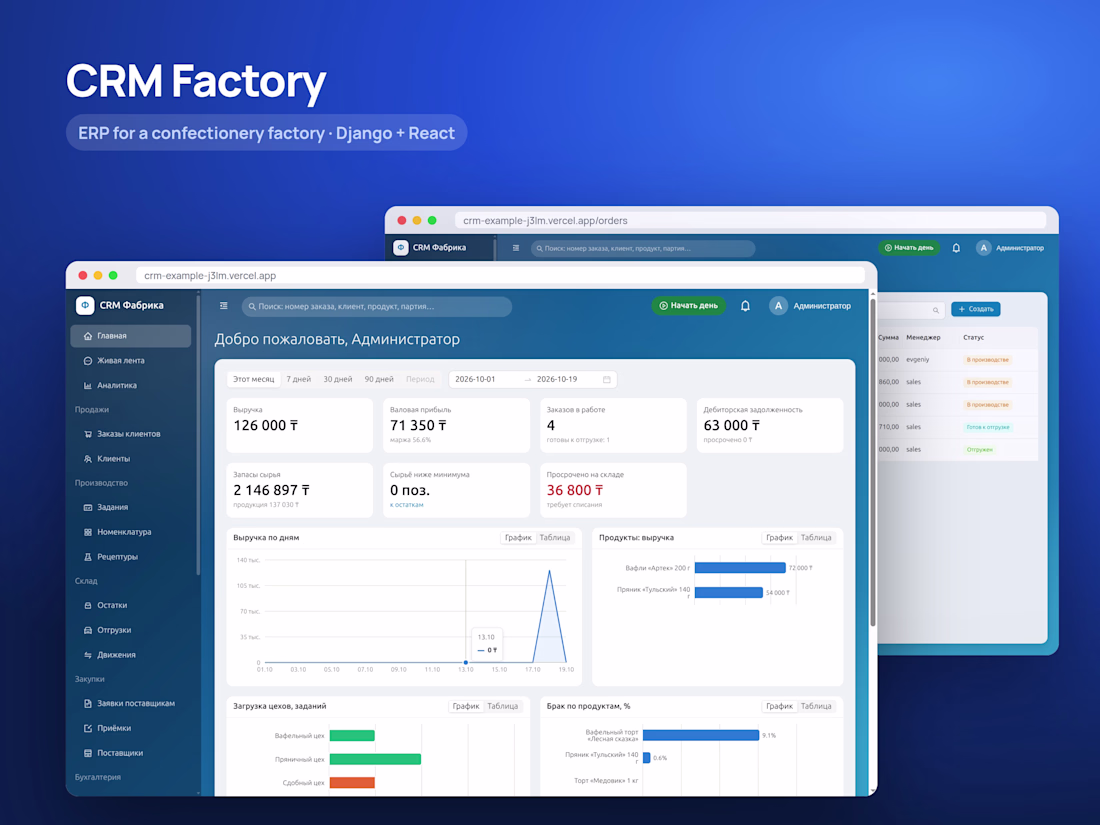Switch Продукты: выручка to Таблица view
Screen dimensions: 1100x825
coord(816,538)
